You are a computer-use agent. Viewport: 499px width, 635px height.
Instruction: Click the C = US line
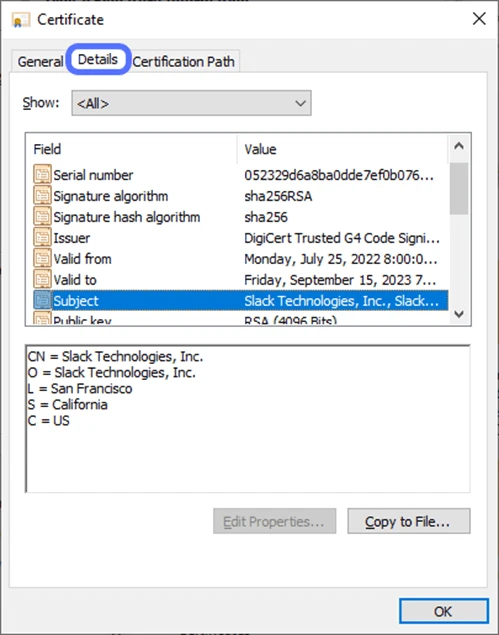point(49,421)
